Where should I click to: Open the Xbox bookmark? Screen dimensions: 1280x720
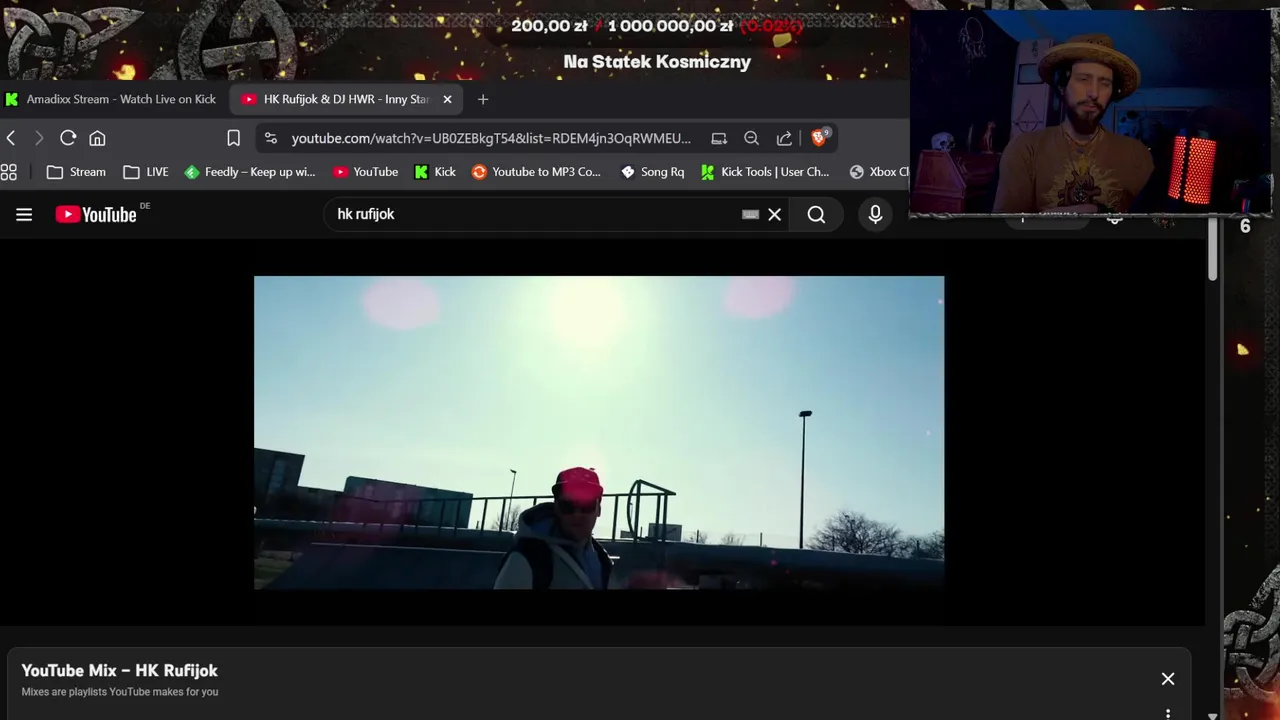879,172
